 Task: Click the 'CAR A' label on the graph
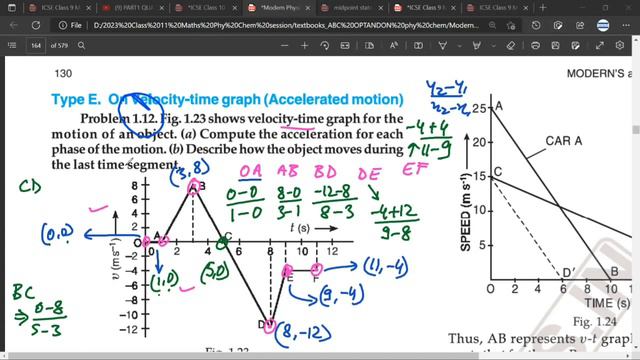pos(564,141)
